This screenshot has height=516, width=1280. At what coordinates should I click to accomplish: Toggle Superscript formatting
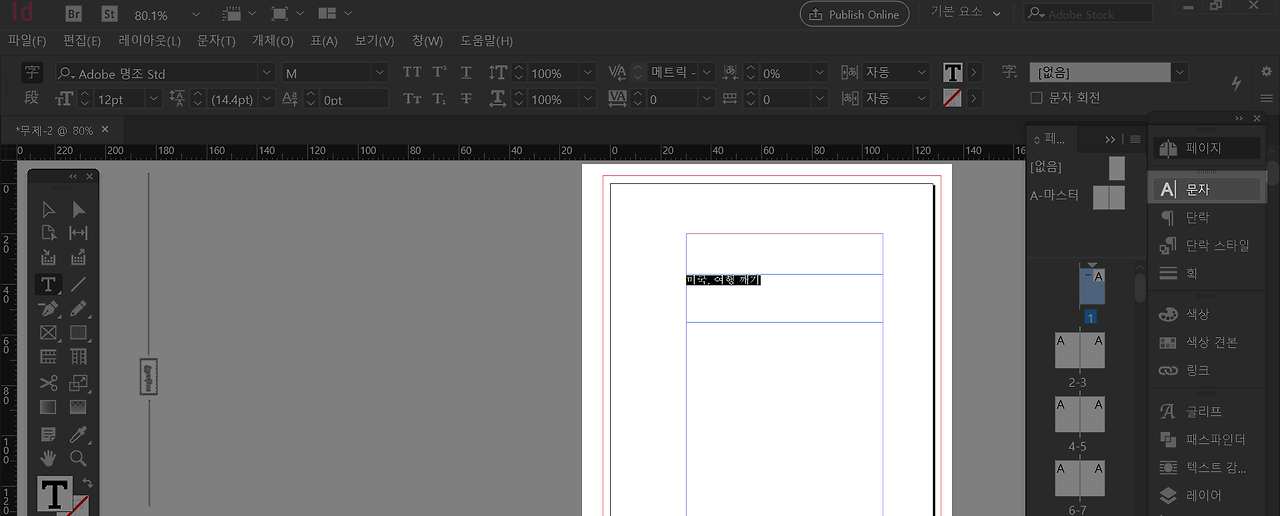440,73
